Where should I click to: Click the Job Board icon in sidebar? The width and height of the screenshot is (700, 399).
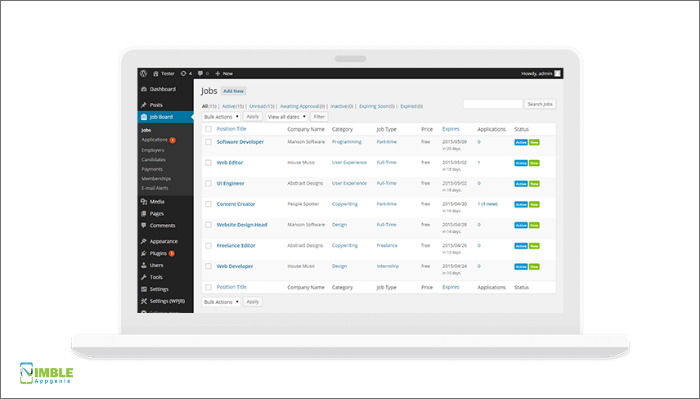click(144, 117)
